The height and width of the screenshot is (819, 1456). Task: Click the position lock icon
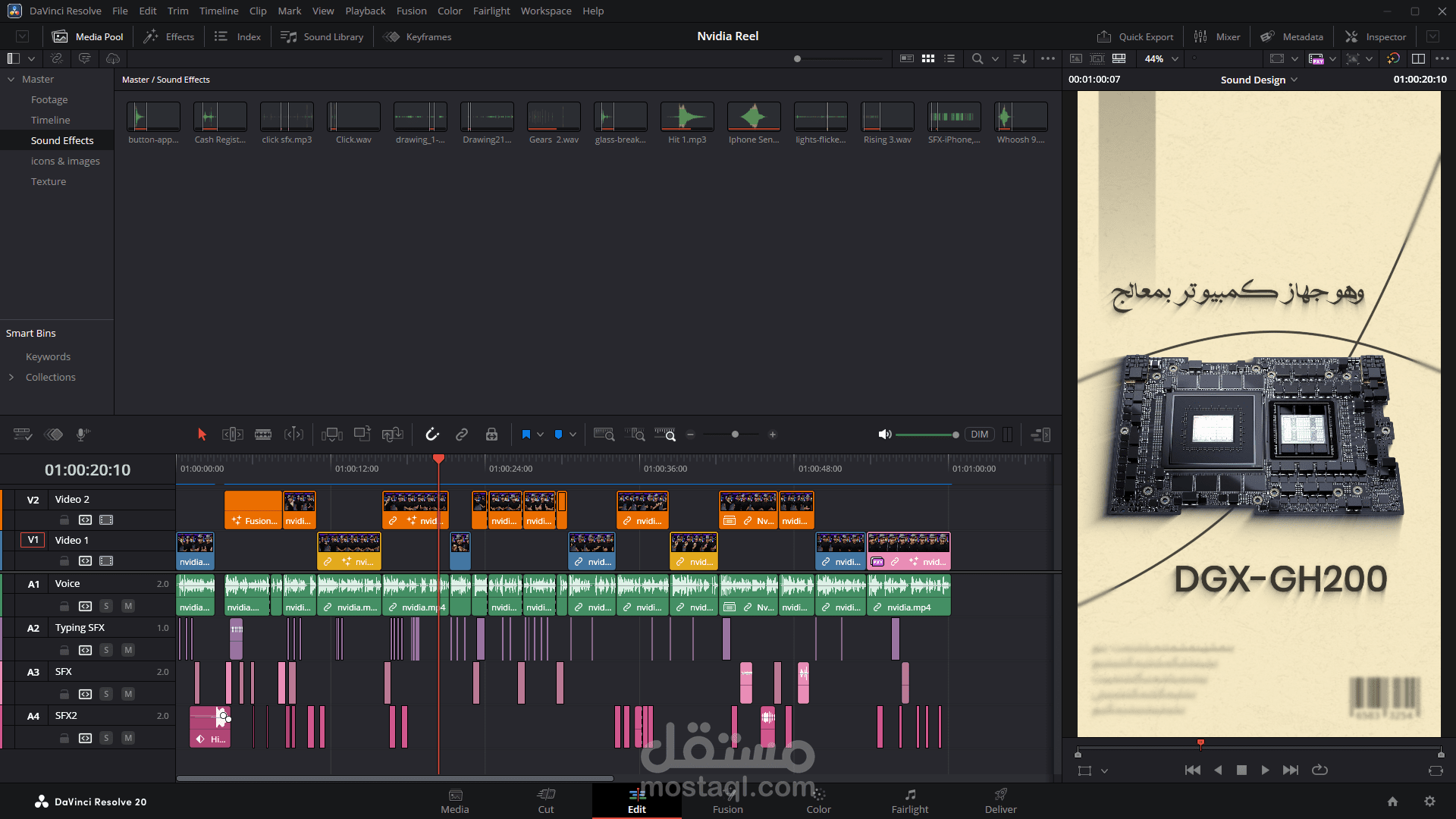coord(491,435)
